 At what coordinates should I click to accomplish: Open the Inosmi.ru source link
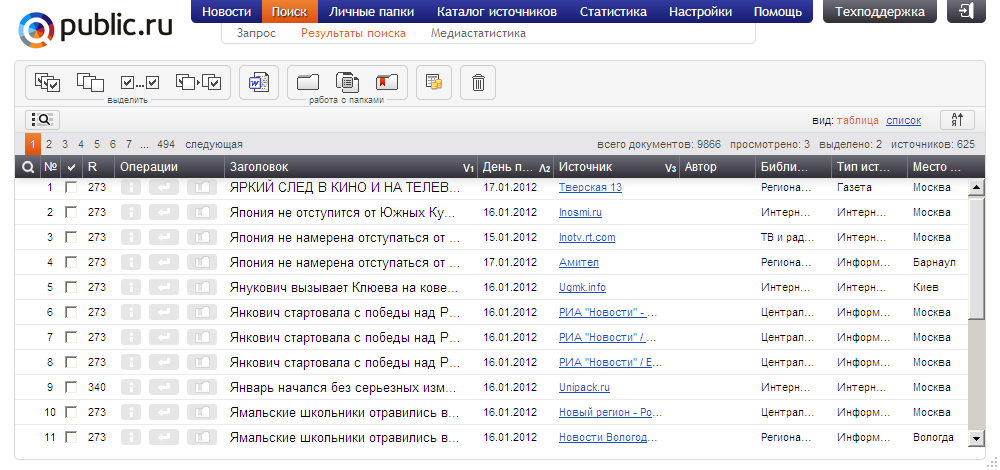coord(580,212)
